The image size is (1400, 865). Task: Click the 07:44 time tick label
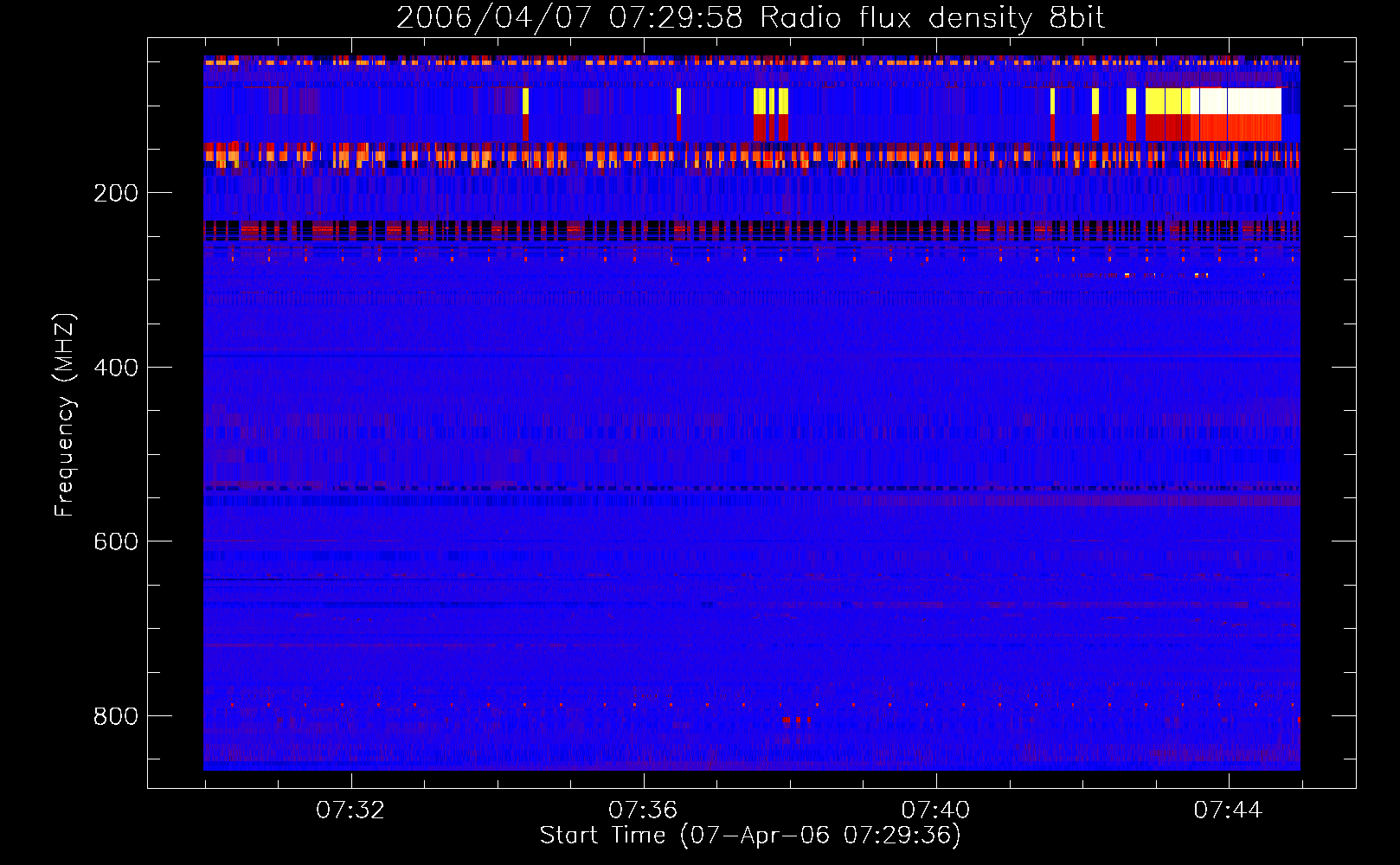(1228, 811)
